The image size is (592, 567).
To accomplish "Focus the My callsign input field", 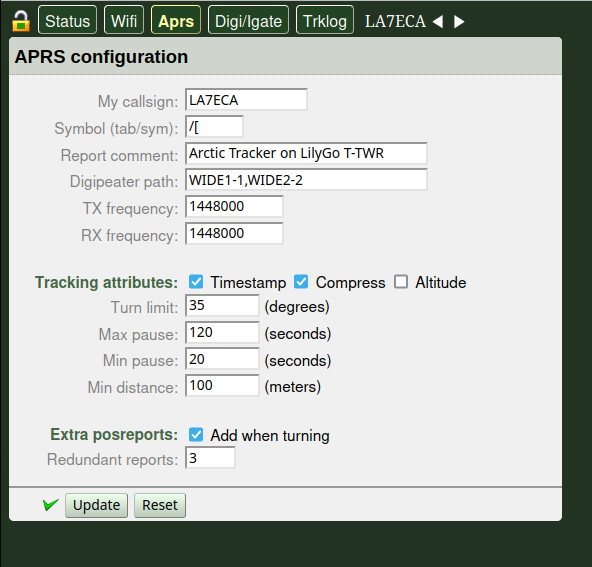I will click(246, 100).
